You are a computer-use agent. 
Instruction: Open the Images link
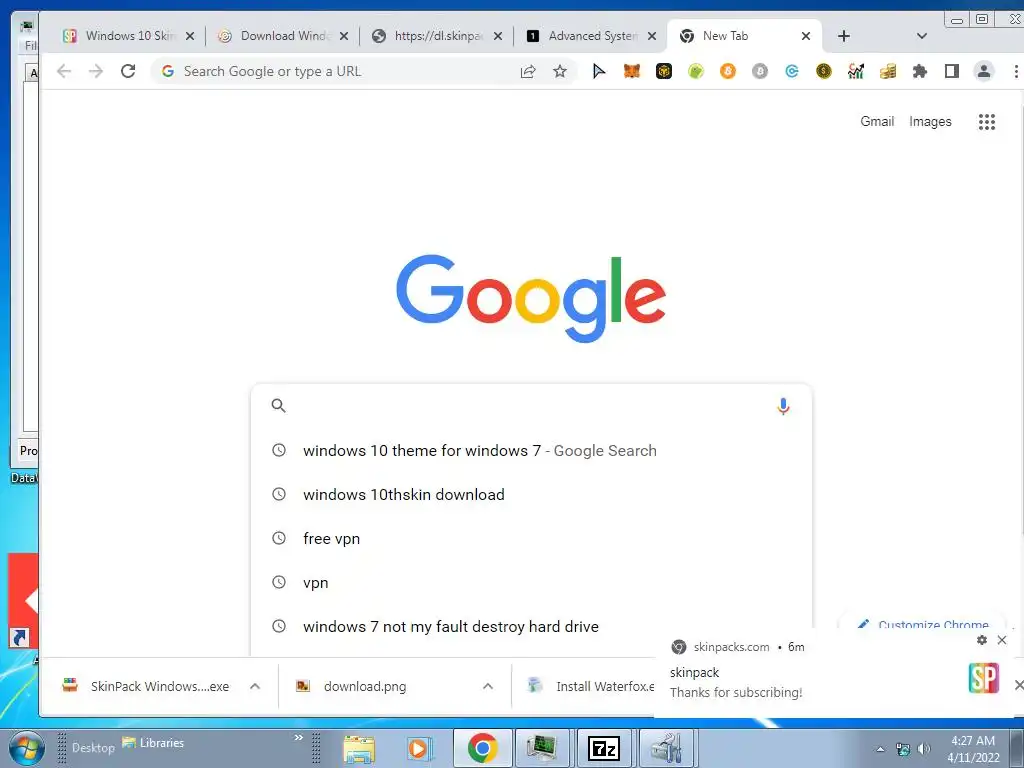[930, 121]
